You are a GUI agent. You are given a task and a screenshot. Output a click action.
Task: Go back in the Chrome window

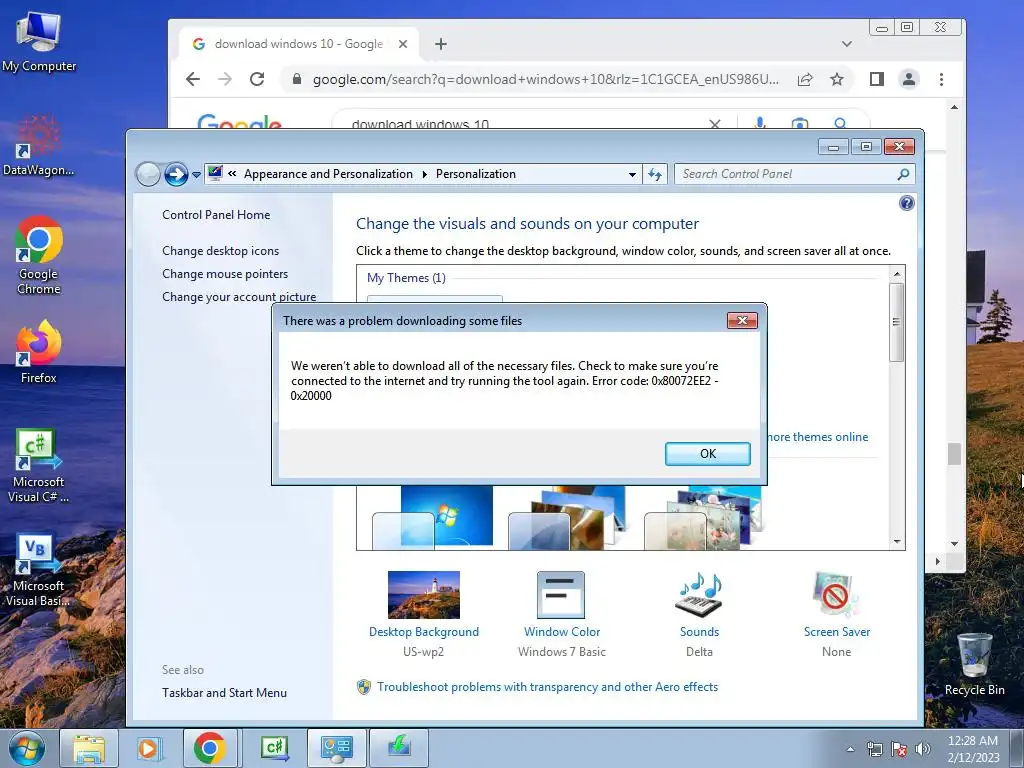pyautogui.click(x=193, y=79)
